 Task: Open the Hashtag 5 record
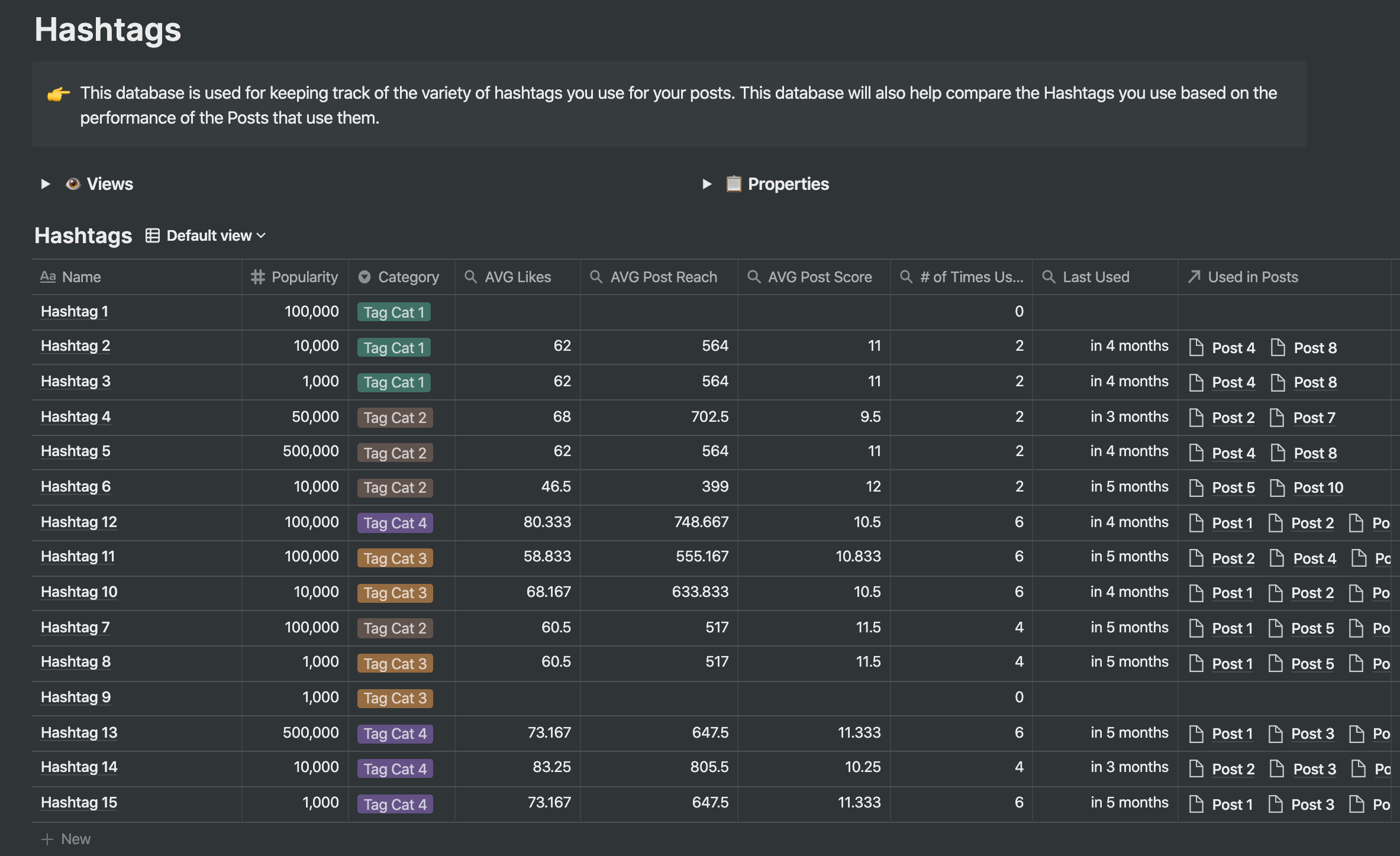(x=75, y=451)
